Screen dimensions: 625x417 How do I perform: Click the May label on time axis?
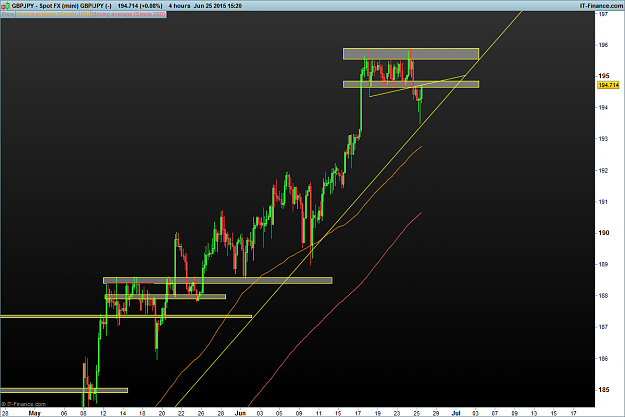tap(35, 413)
